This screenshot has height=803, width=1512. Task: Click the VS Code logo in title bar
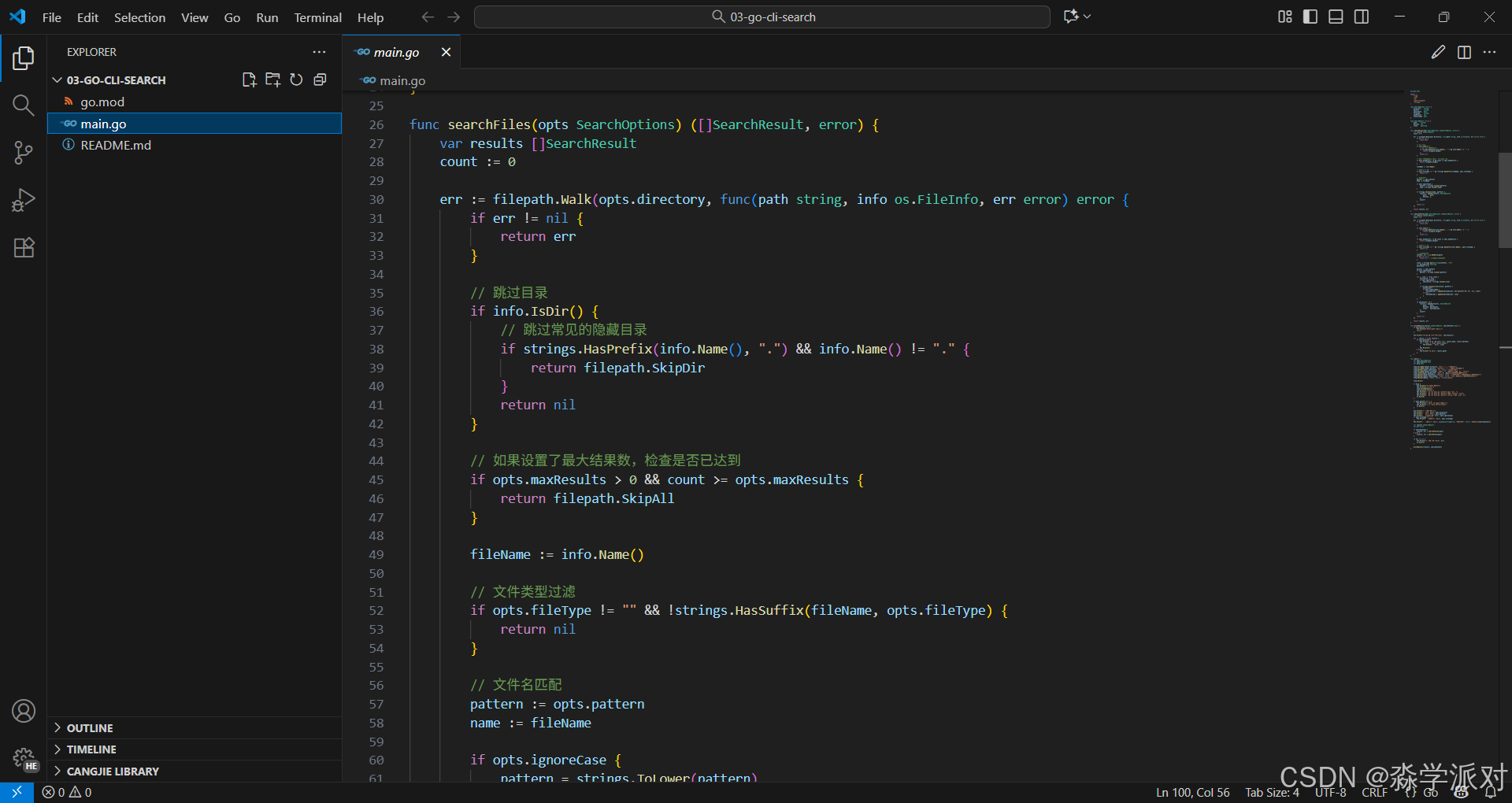17,17
